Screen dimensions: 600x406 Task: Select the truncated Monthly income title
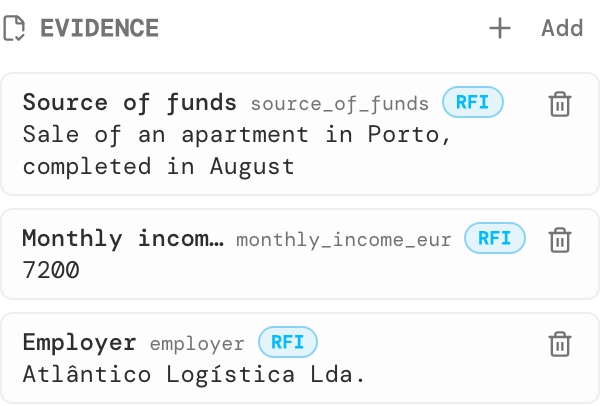tap(123, 238)
